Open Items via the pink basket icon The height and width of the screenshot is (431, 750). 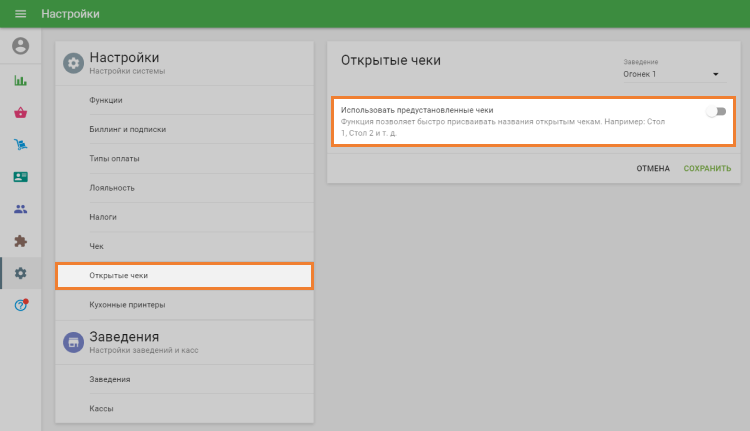(x=20, y=112)
